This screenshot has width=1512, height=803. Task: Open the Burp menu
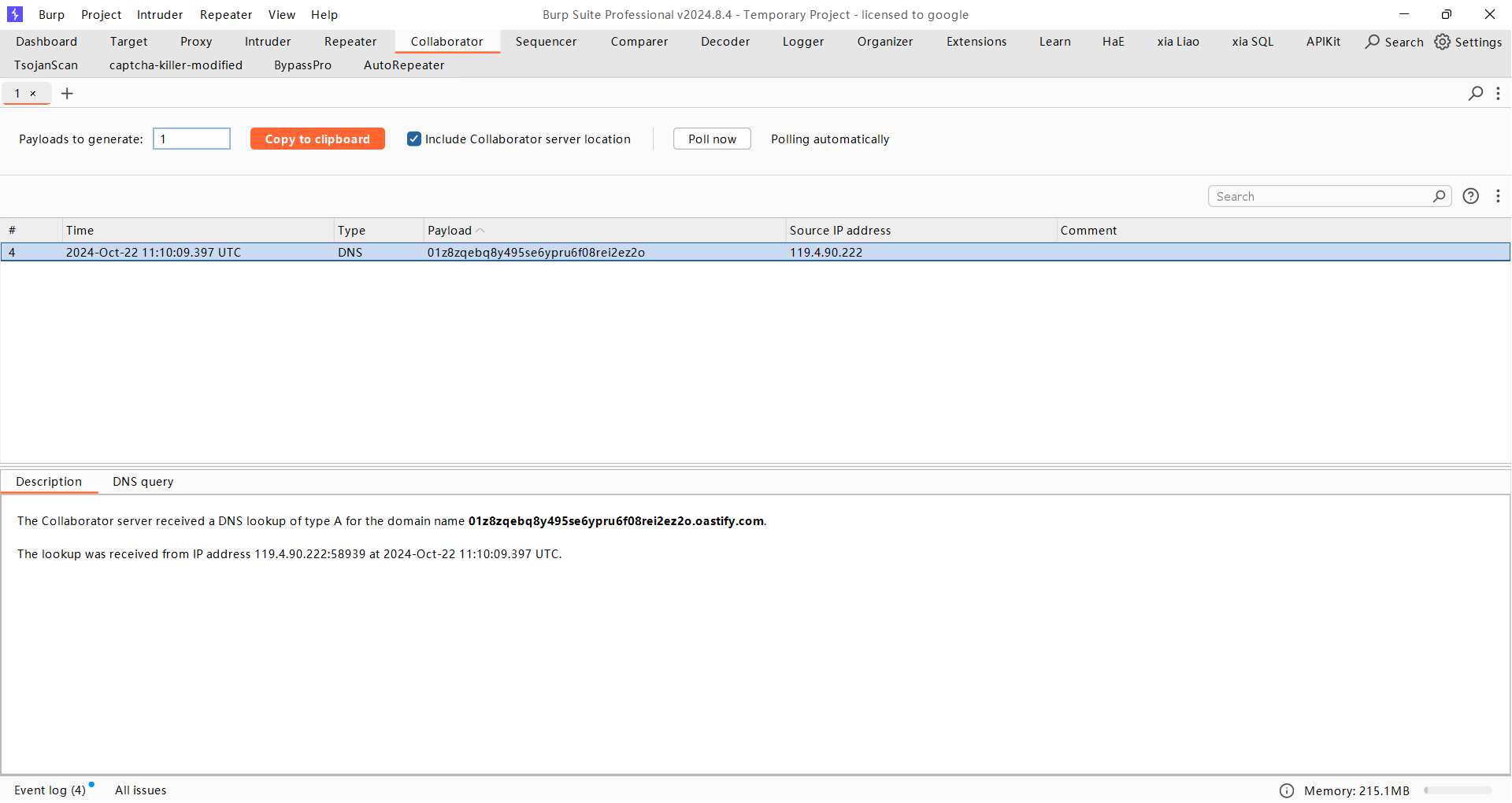tap(51, 15)
